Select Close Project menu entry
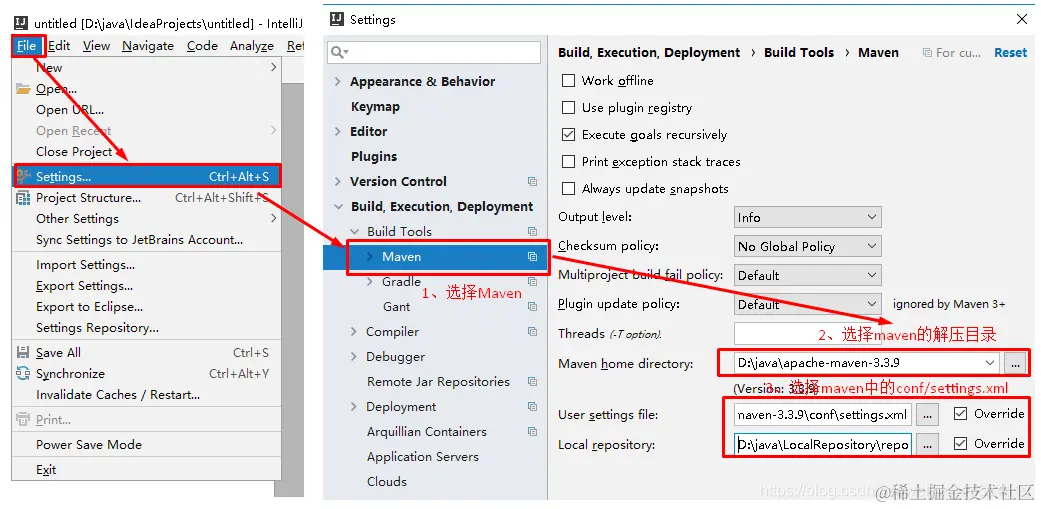 tap(147, 151)
